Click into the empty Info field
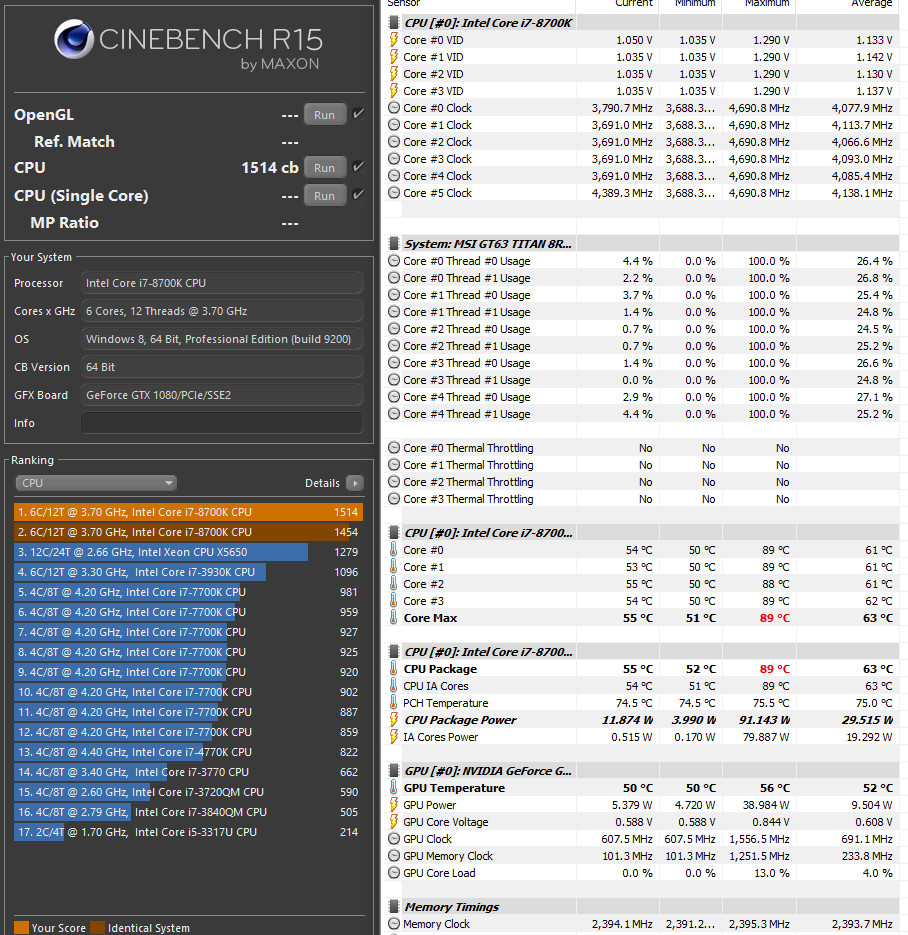Screen dimensions: 908x935 (222, 423)
